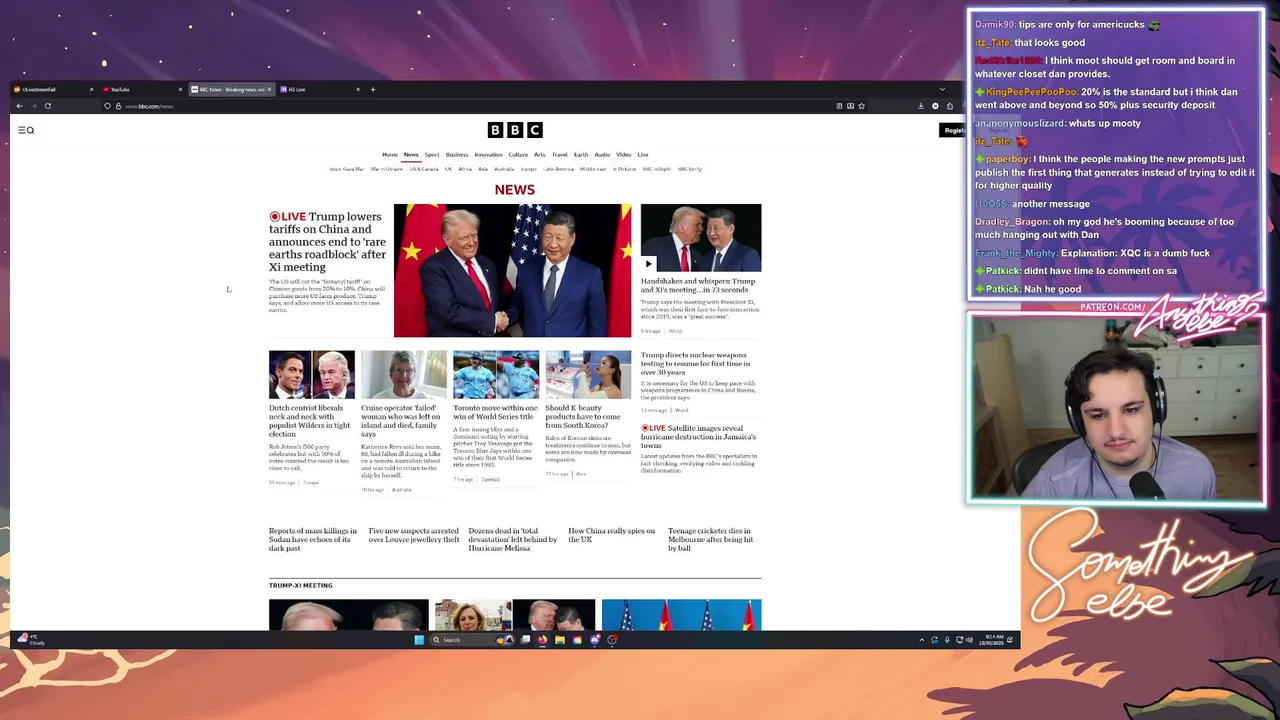This screenshot has width=1280, height=720.
Task: Open the Task View taskbar icon
Action: (x=525, y=640)
